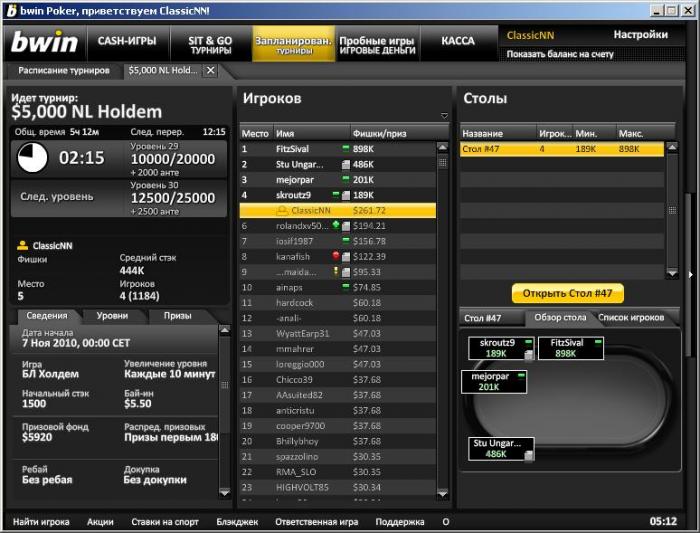Click Показать баланс на счету
The height and width of the screenshot is (533, 700).
[x=560, y=54]
